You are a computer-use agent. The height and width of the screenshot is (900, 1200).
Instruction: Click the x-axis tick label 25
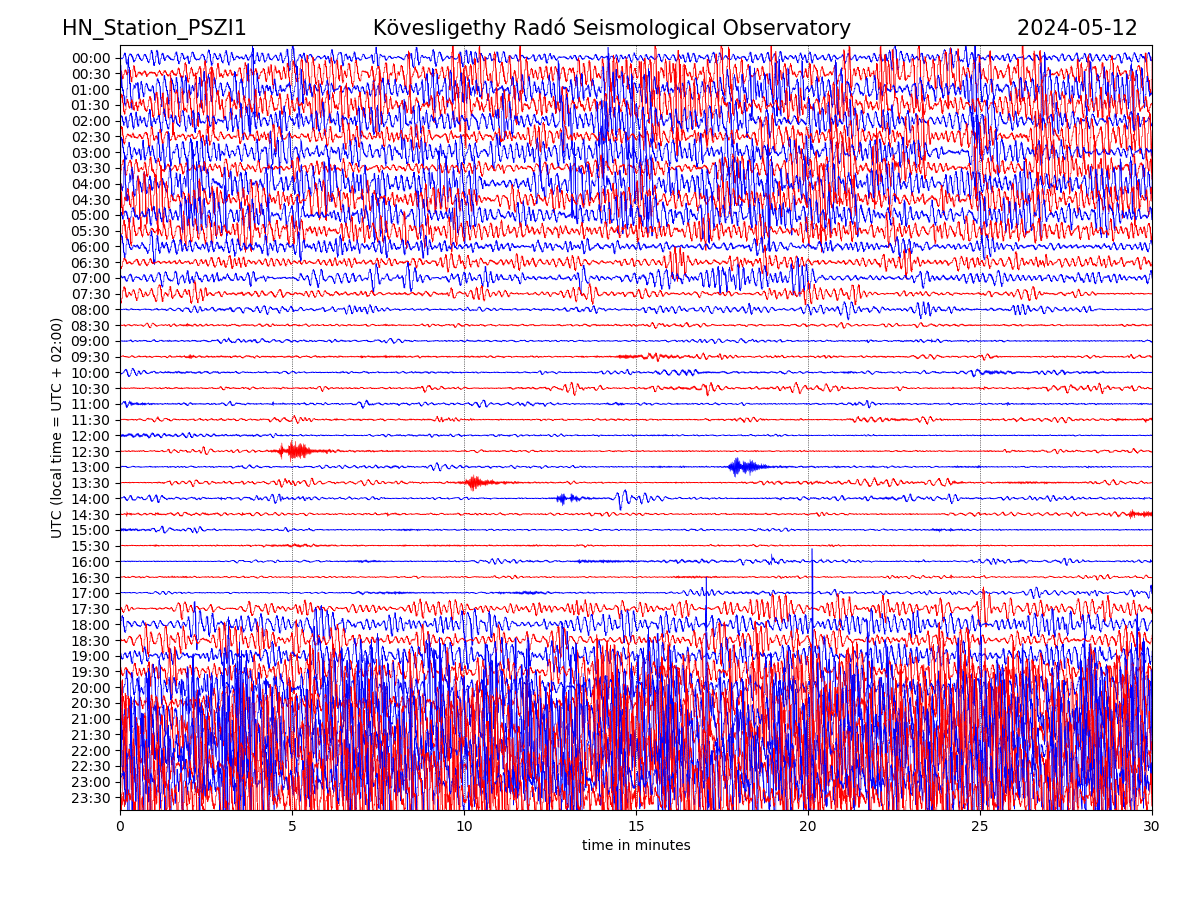pyautogui.click(x=980, y=826)
